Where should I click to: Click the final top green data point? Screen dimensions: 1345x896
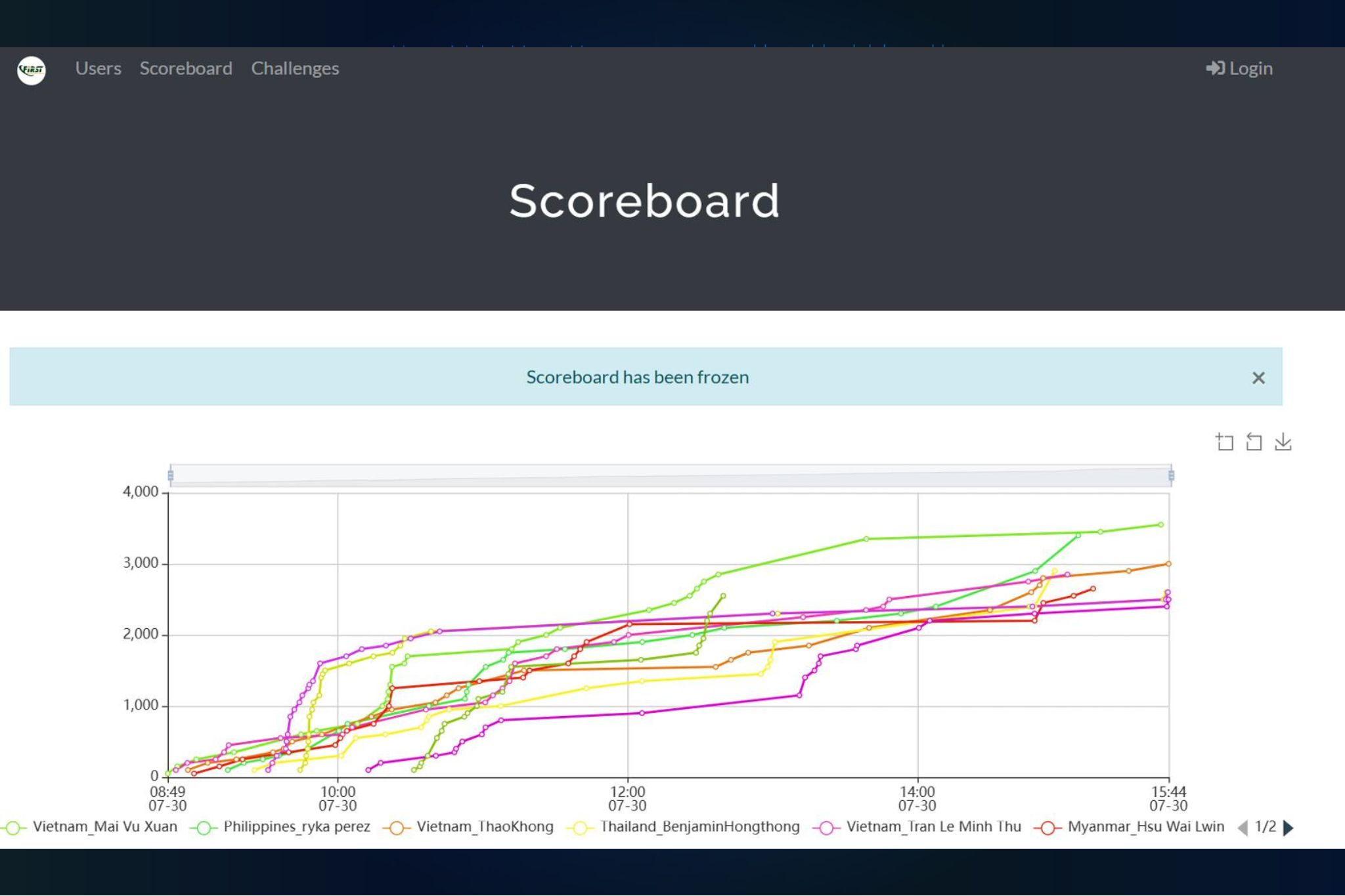pos(1161,524)
